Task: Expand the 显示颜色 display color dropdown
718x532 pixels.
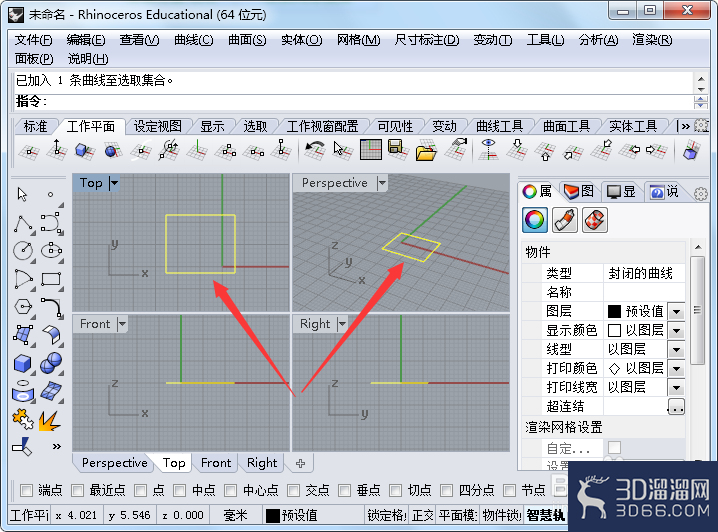Action: (x=676, y=331)
